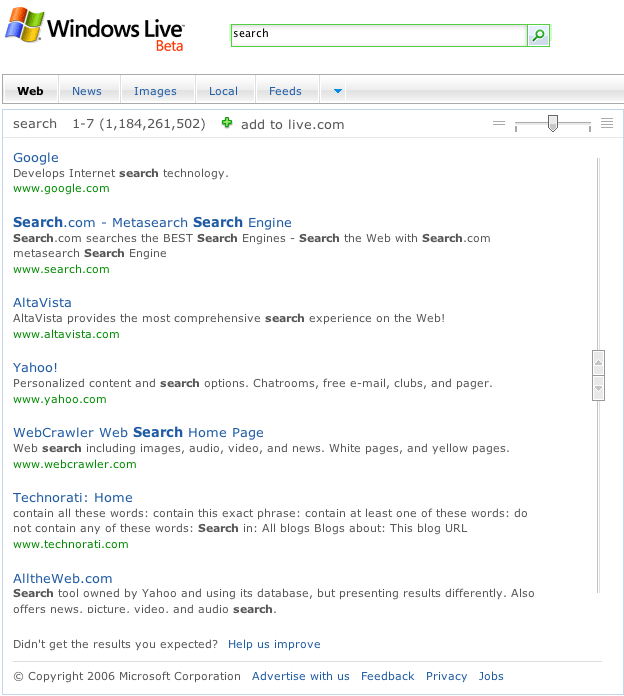Open the AltaVista result title
Screen dimensions: 624x696
(x=42, y=303)
